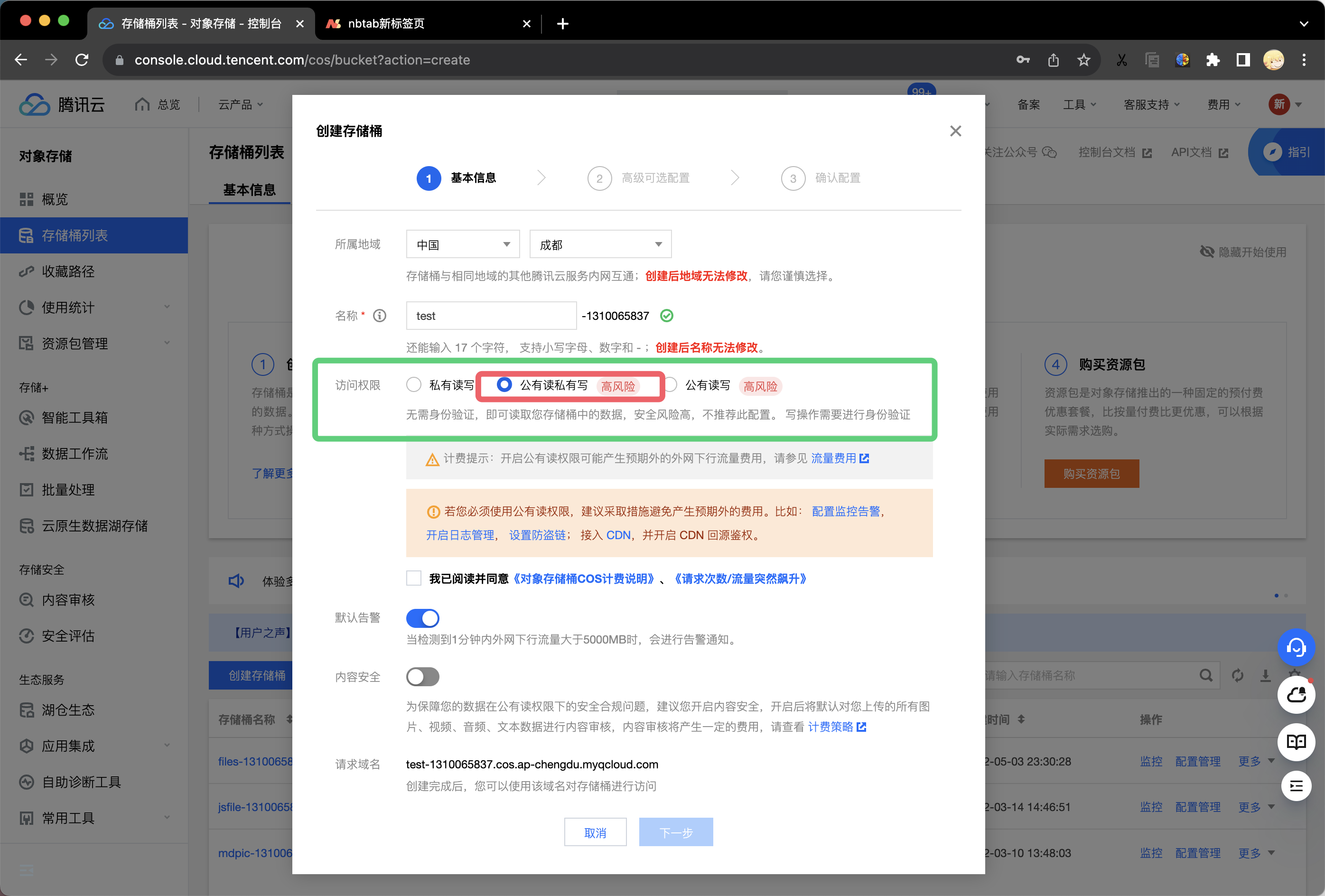Click the bucket name input field
Screen dimensions: 1325x896
(x=491, y=316)
